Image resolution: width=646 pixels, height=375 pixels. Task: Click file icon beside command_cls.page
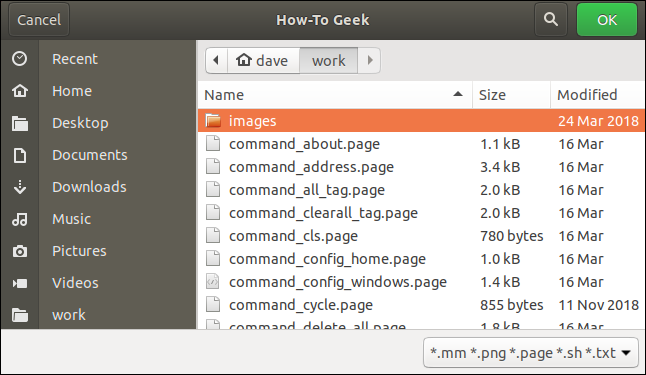pos(213,236)
